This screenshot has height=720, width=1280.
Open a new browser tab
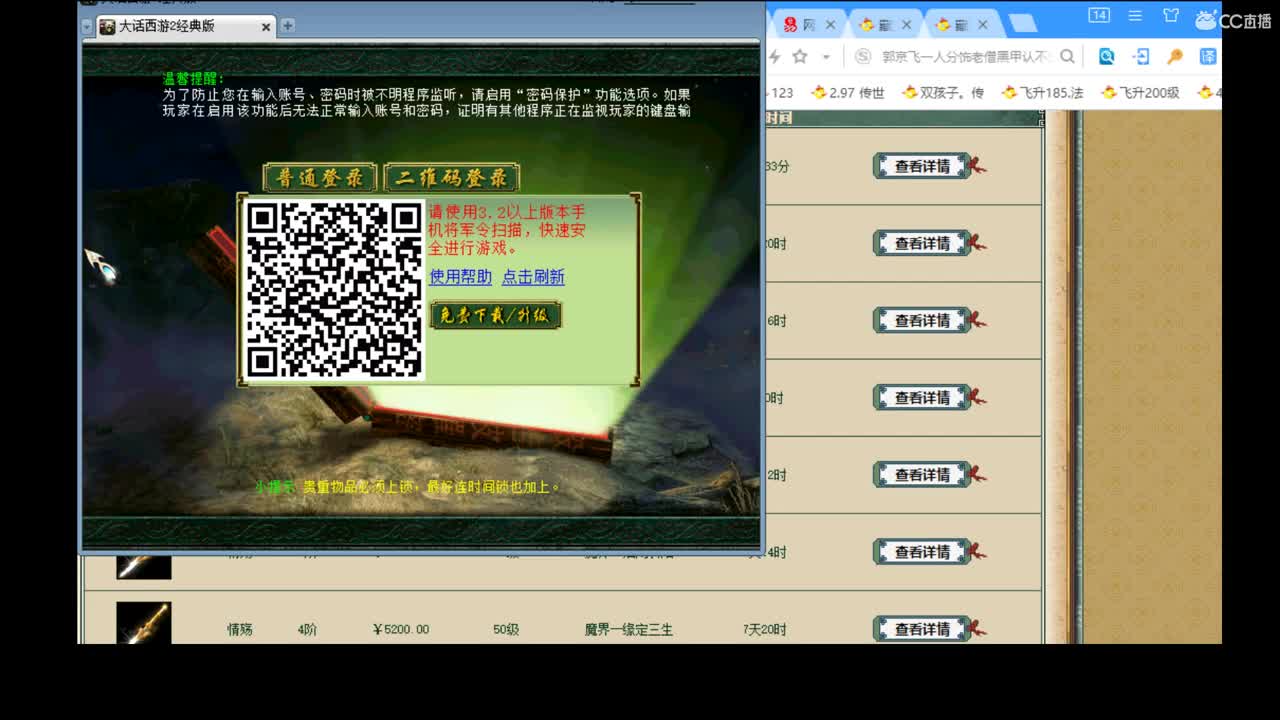[1022, 24]
